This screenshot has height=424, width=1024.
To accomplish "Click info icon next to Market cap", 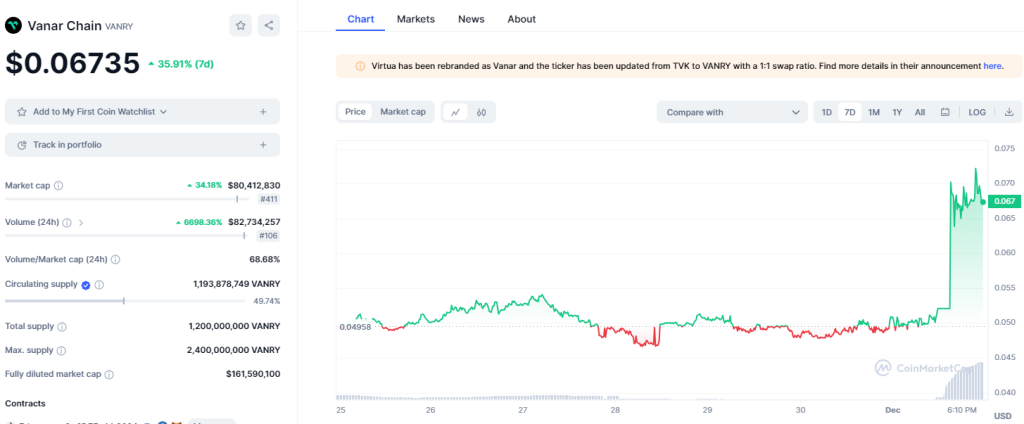I will pos(59,186).
